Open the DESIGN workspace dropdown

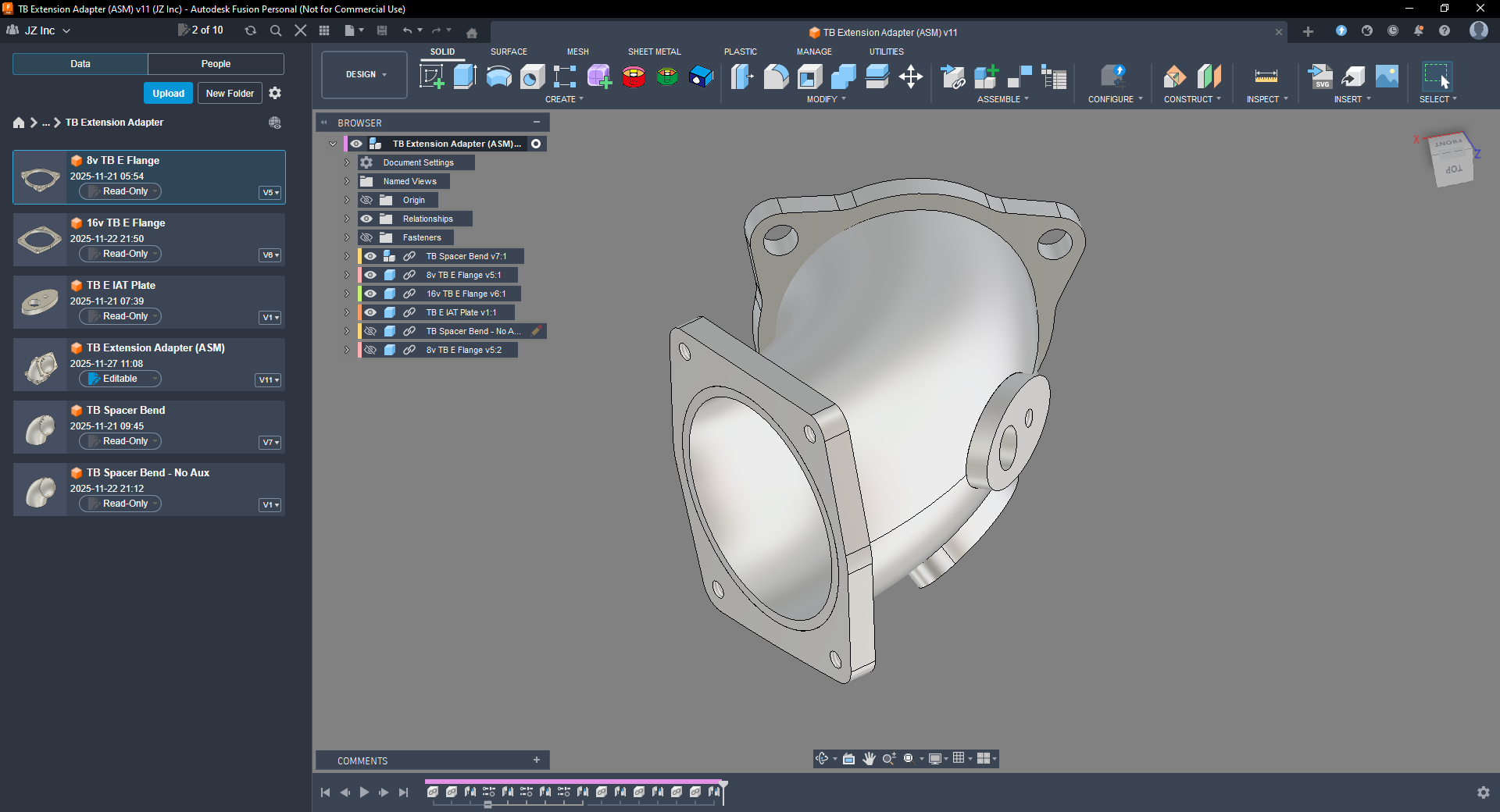point(365,75)
